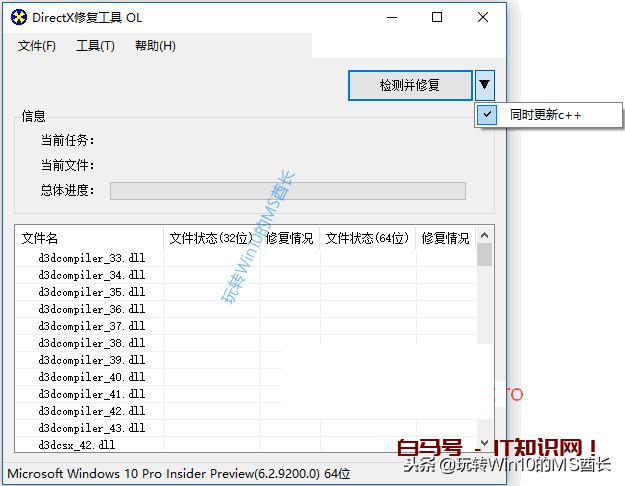Click the 文件状态(32位) column header

[212, 238]
